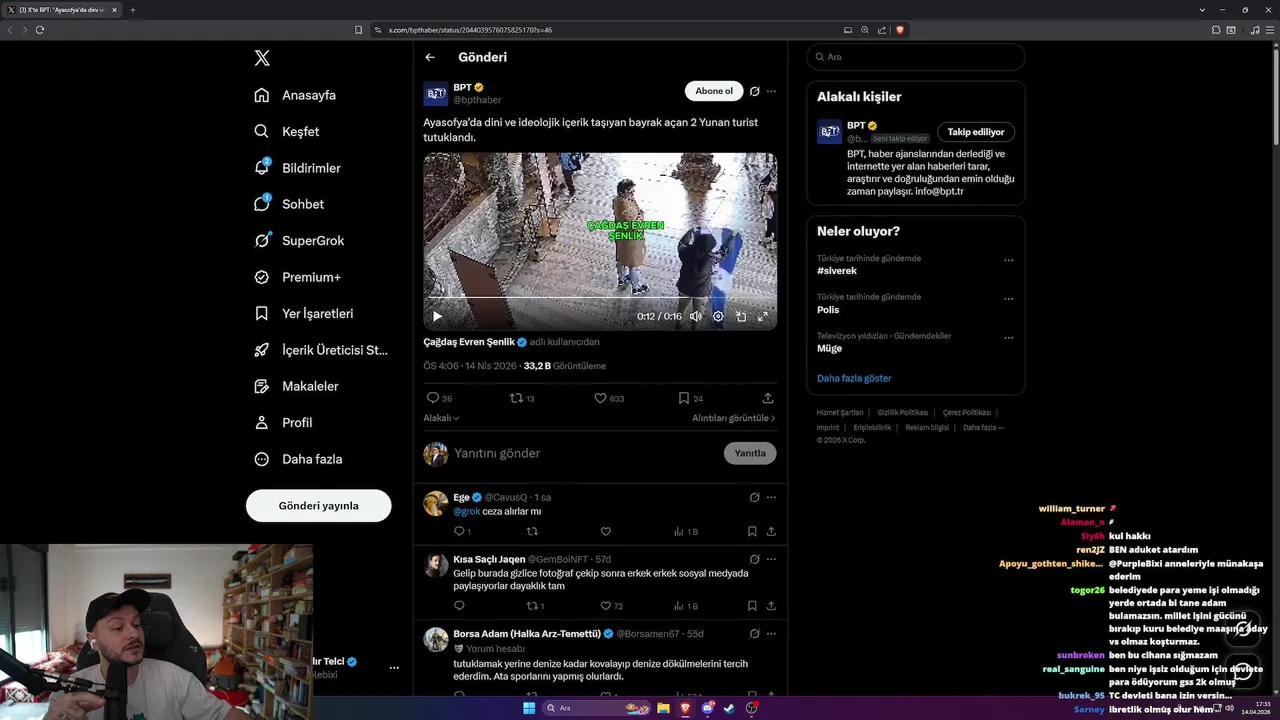Reload the page in browser
This screenshot has height=720, width=1280.
tap(40, 30)
